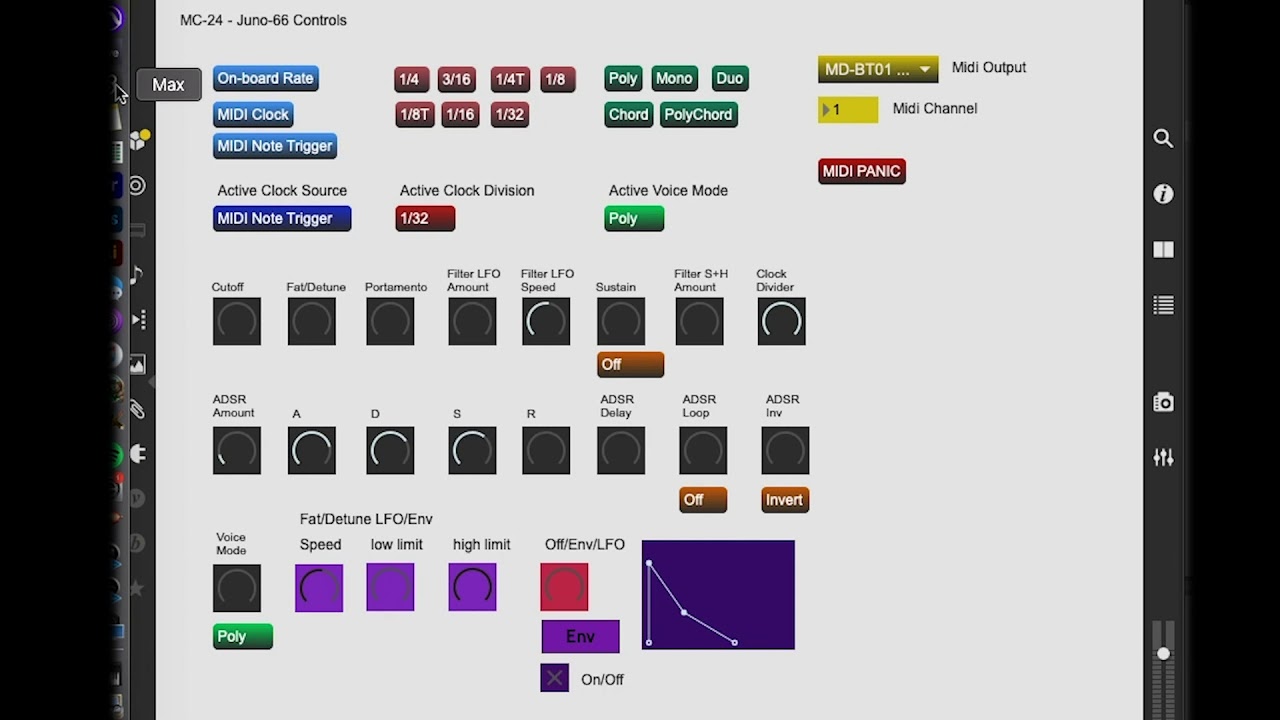Toggle the ADSR Loop Off switch

click(703, 500)
